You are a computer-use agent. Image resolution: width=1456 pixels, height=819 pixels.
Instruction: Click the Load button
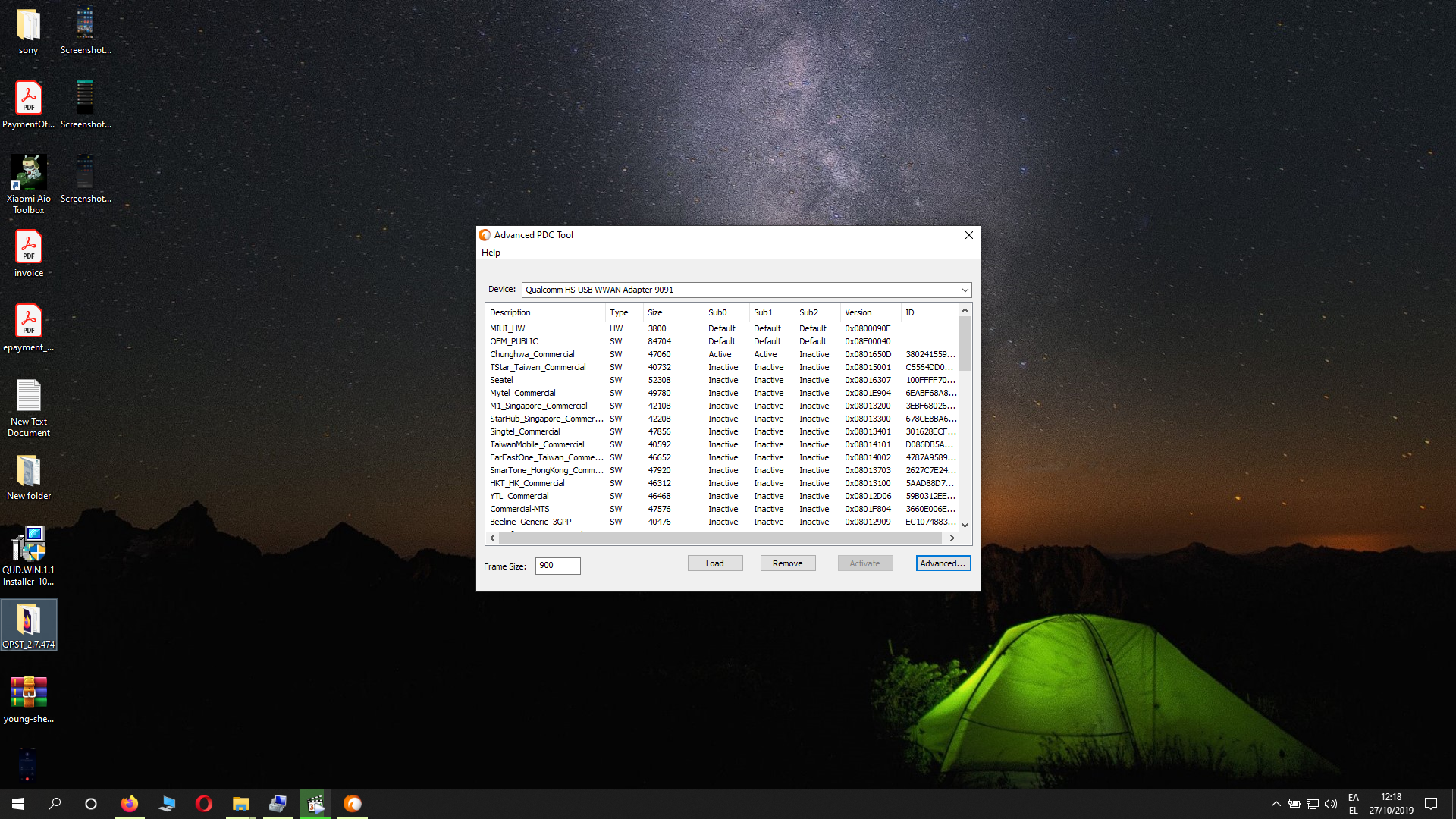(x=714, y=563)
